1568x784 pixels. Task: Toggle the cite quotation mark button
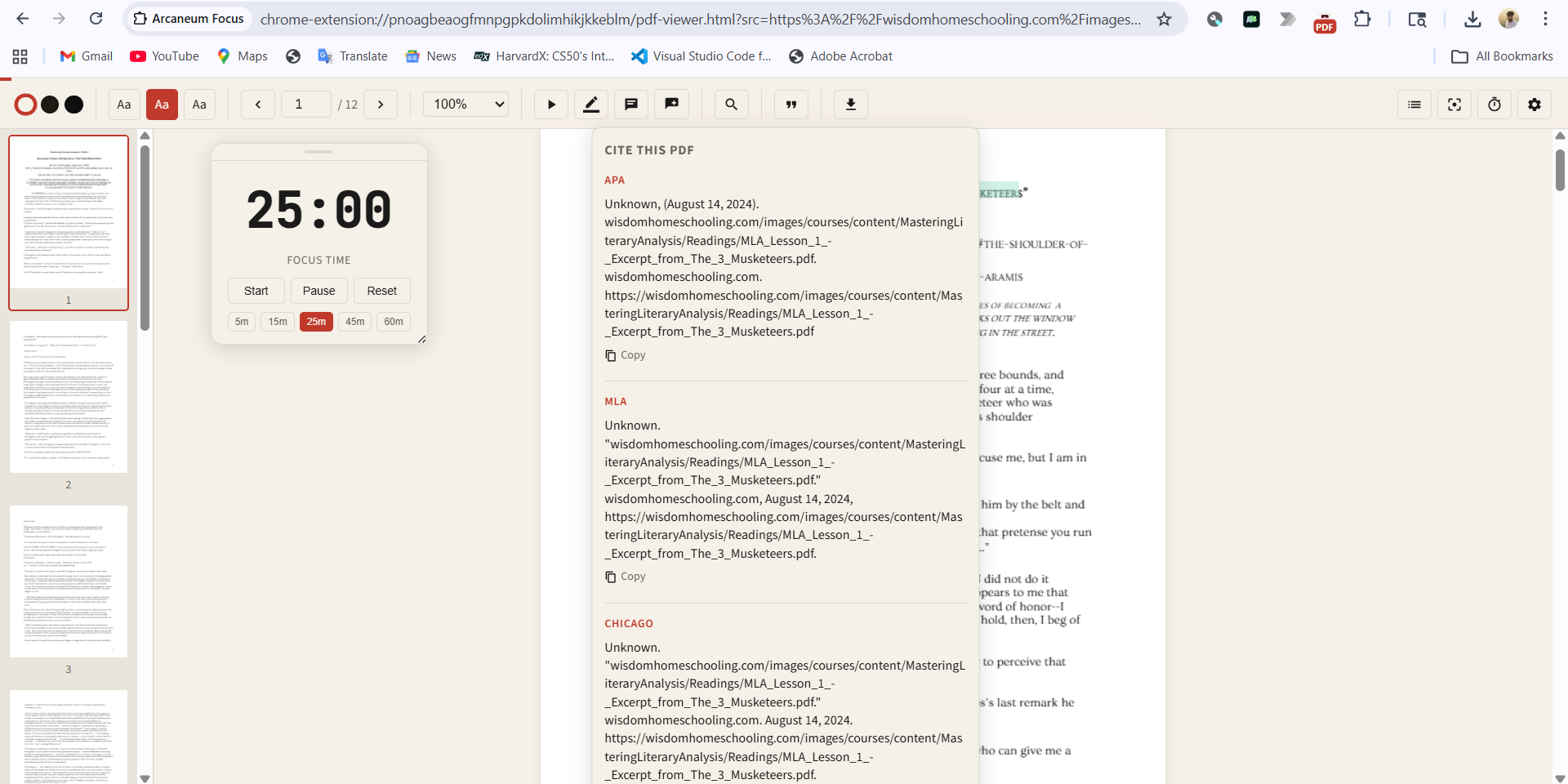[791, 105]
